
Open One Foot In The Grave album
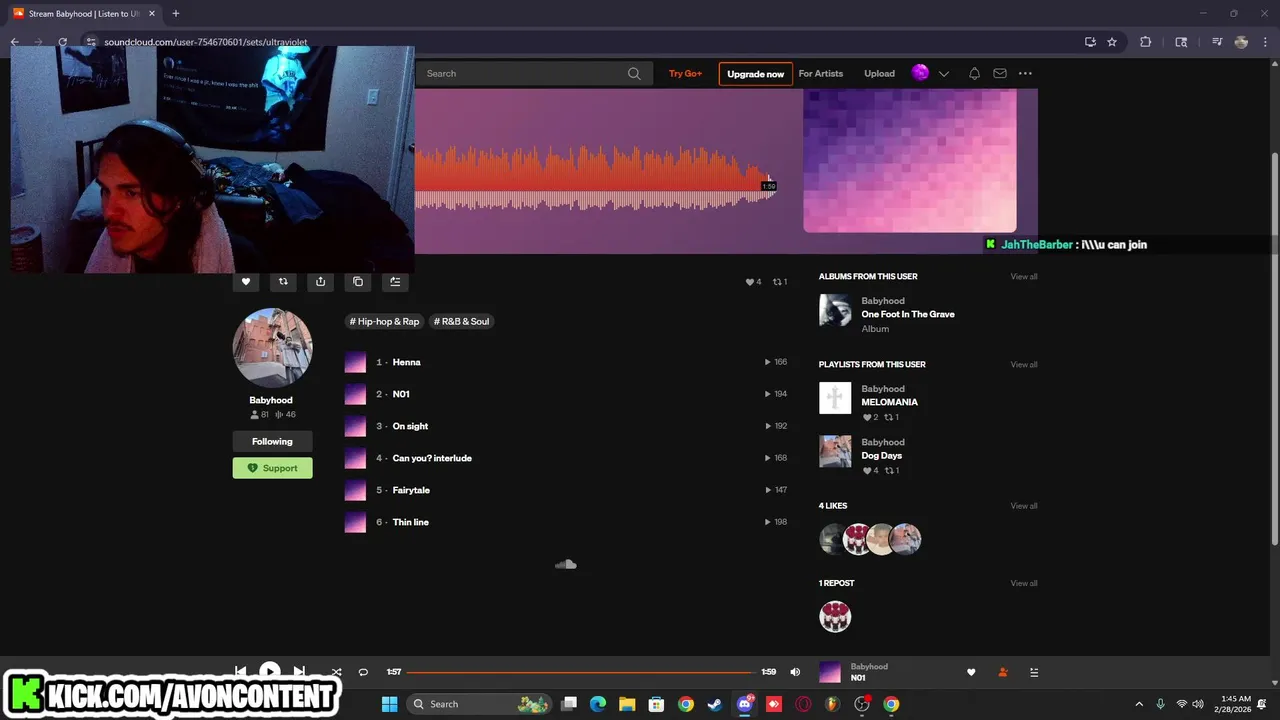coord(908,314)
